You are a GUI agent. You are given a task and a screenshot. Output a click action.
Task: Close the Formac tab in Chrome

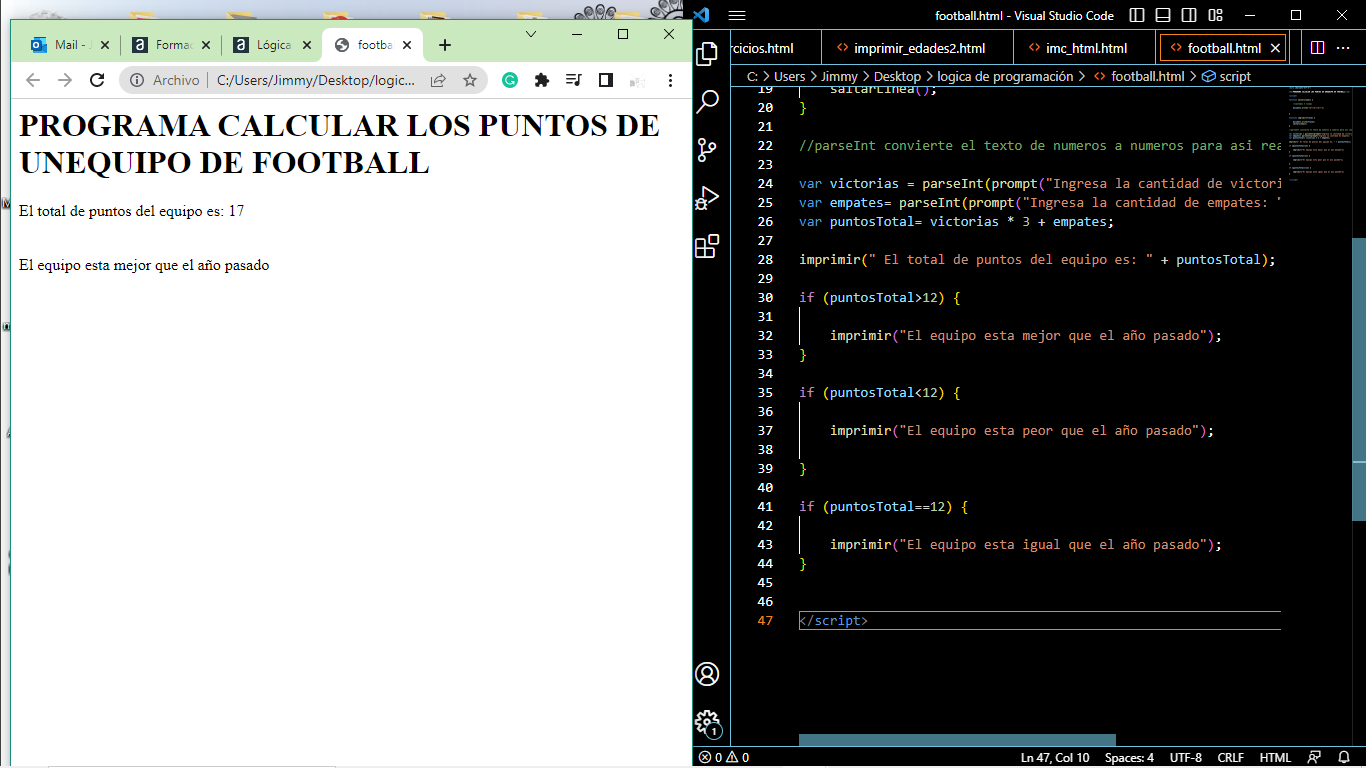click(205, 45)
